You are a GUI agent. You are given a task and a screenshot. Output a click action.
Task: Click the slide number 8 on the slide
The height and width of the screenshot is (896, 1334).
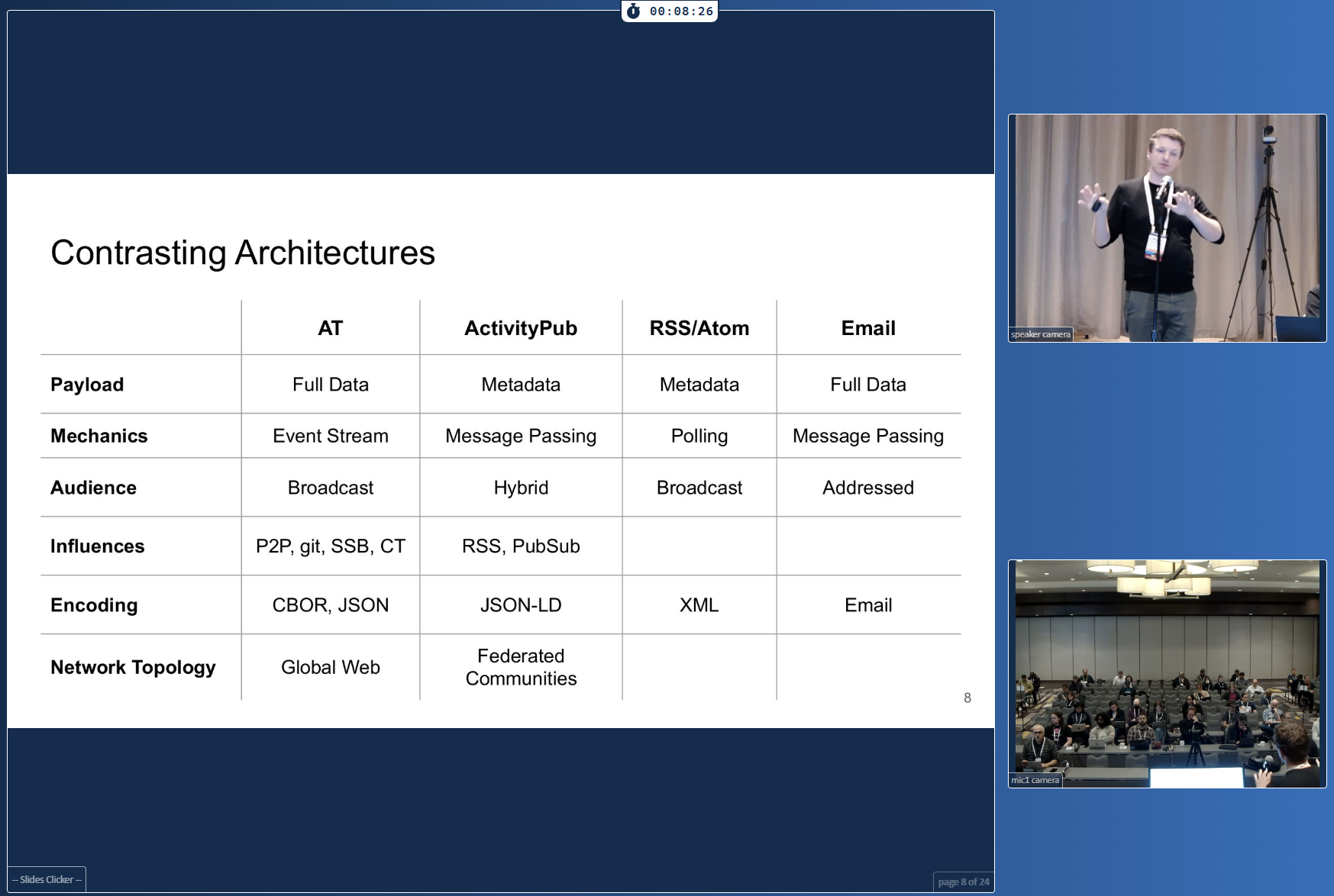[x=967, y=698]
